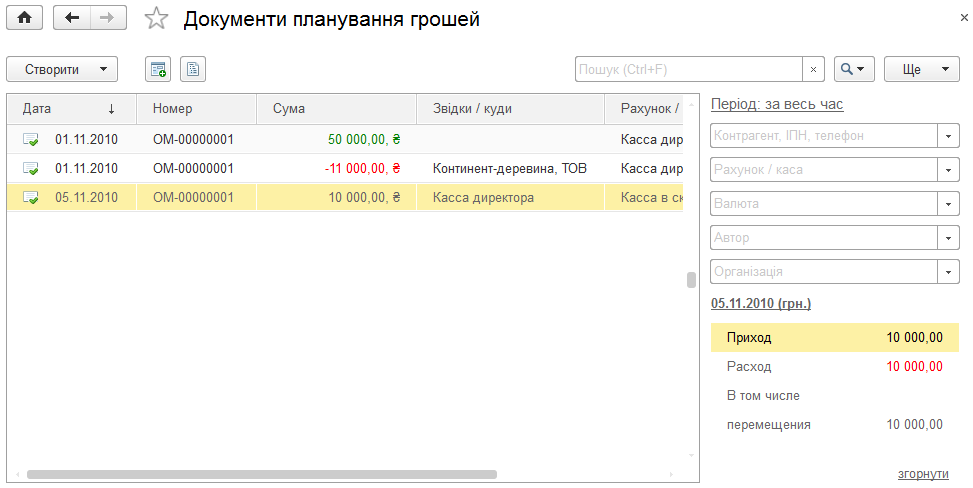Open the Ще menu
The height and width of the screenshot is (488, 973).
pos(921,70)
